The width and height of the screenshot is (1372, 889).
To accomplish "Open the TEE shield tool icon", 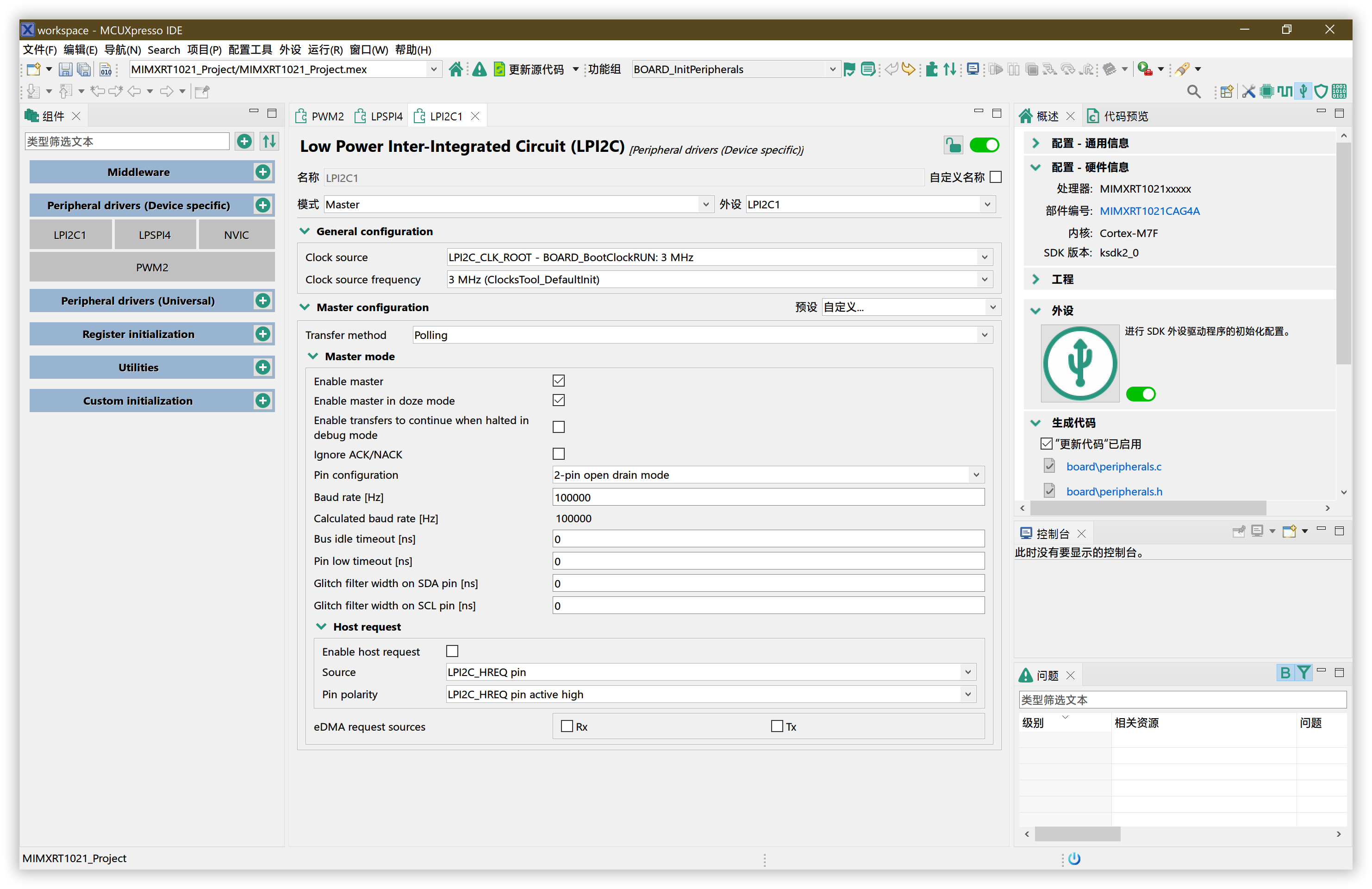I will pos(1321,91).
